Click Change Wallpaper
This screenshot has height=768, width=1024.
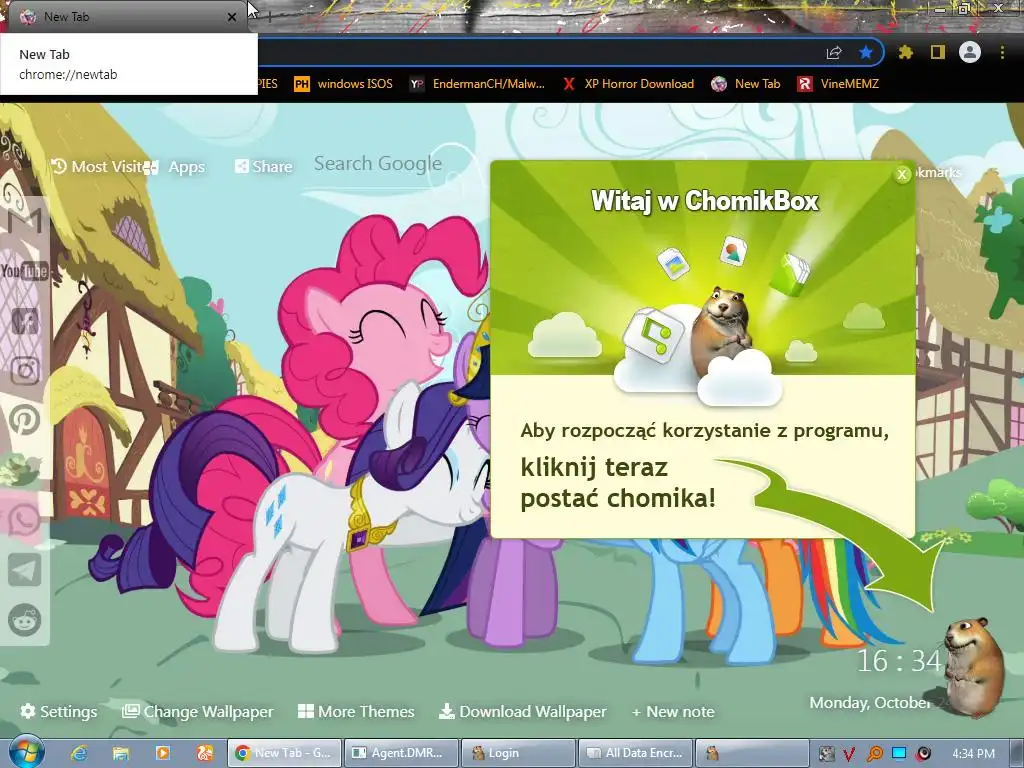click(x=198, y=711)
